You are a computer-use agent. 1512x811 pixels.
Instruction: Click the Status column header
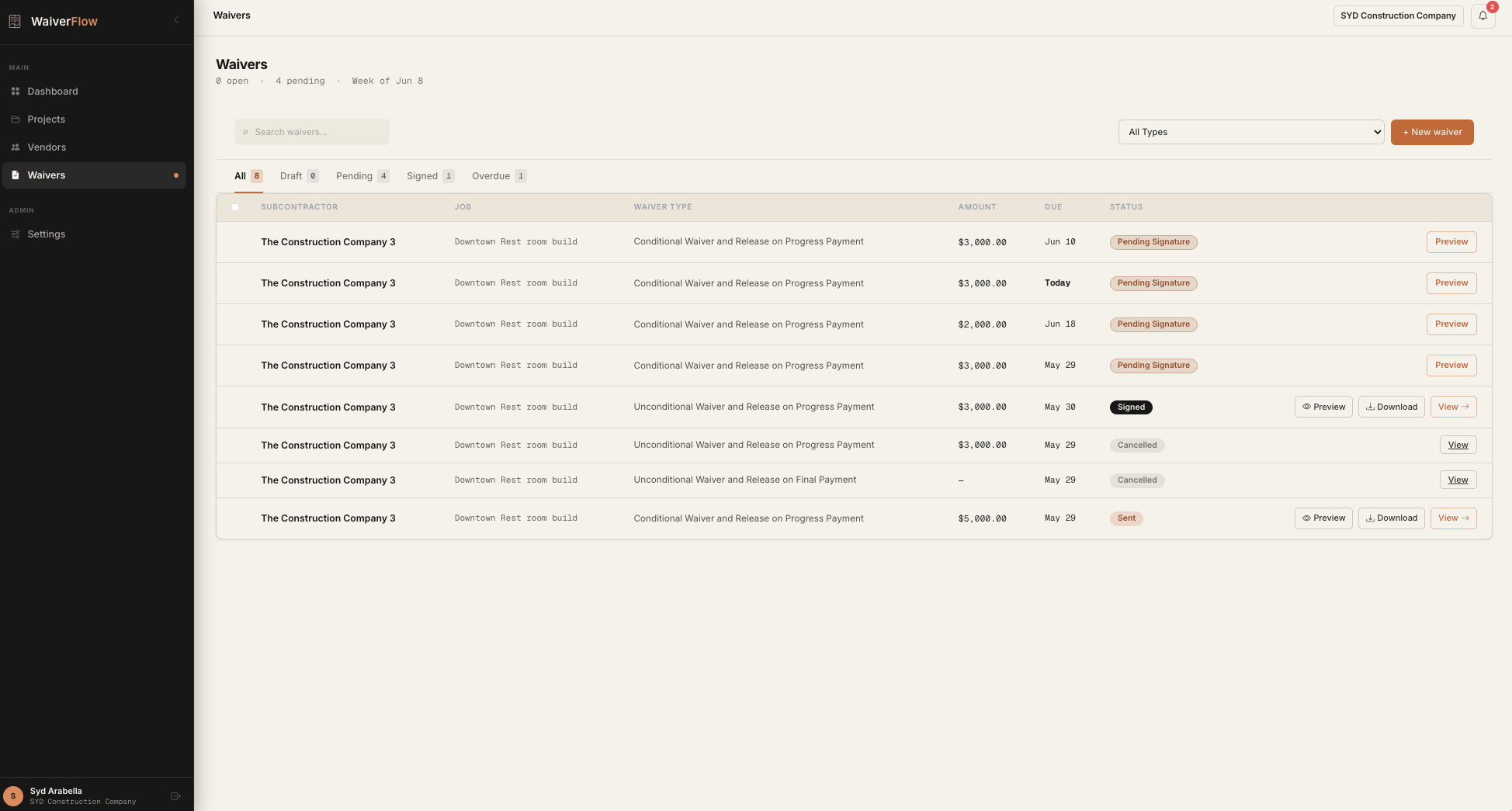pyautogui.click(x=1126, y=207)
